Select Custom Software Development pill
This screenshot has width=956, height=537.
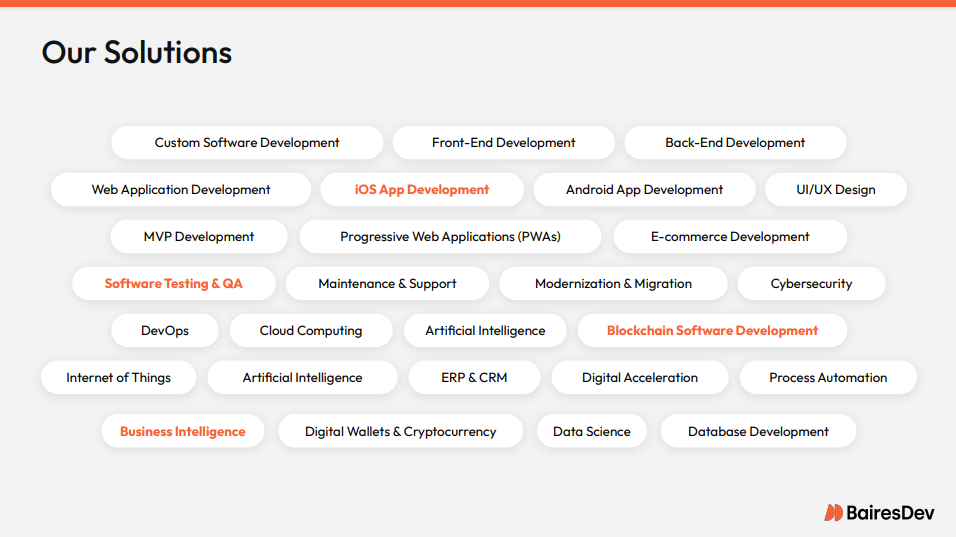[x=247, y=143]
